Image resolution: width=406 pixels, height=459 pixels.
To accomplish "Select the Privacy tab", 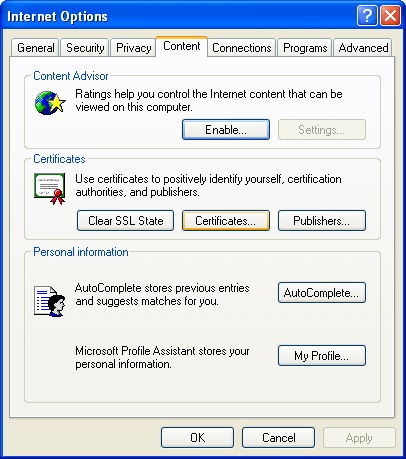I will coord(133,48).
